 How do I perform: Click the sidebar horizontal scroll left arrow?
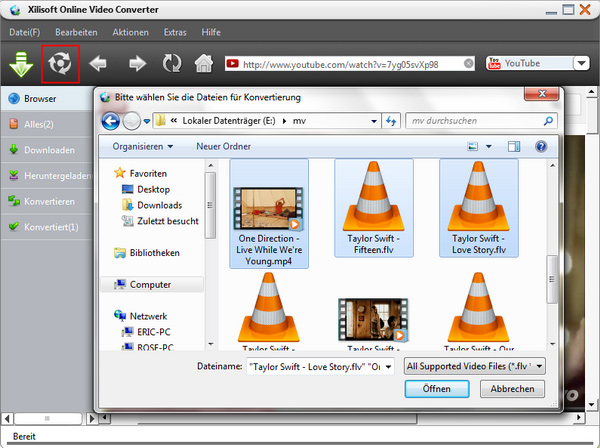(x=7, y=419)
